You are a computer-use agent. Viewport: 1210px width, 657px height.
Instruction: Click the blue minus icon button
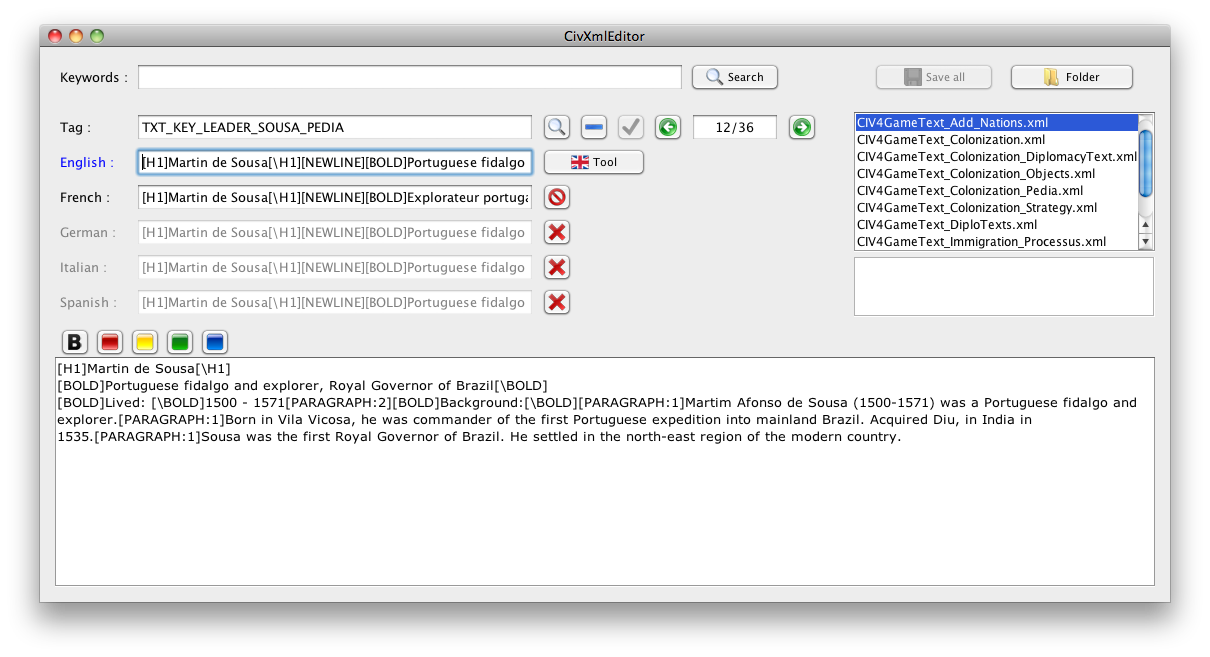[x=594, y=127]
